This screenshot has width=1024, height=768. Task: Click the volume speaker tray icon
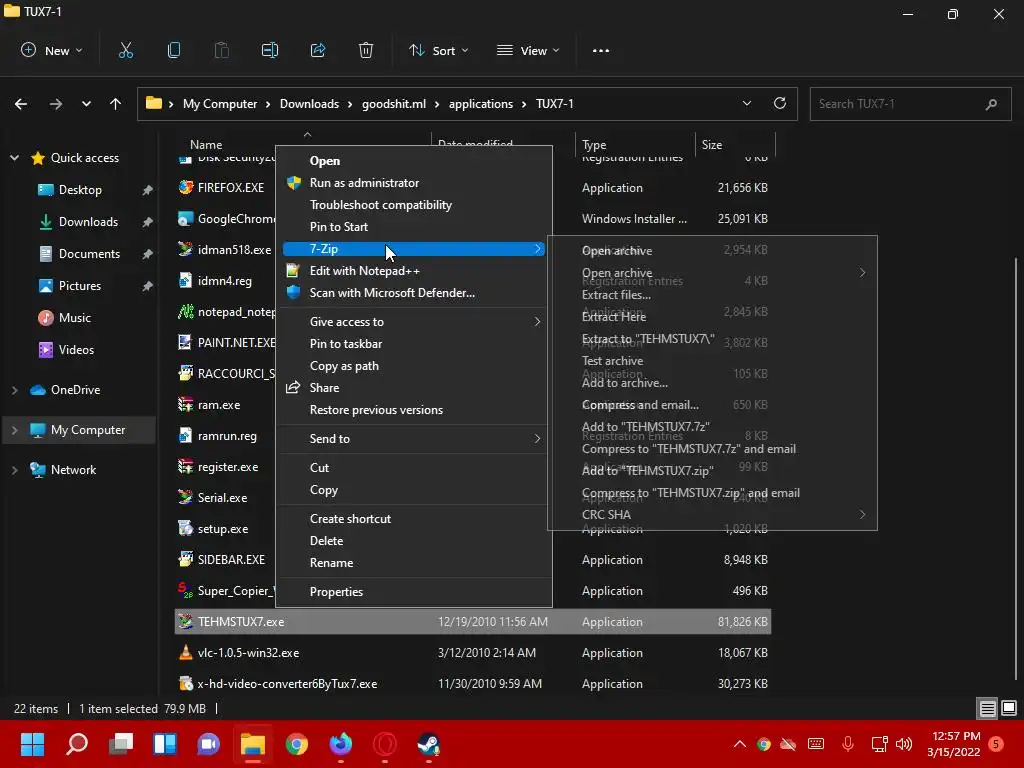pos(904,744)
